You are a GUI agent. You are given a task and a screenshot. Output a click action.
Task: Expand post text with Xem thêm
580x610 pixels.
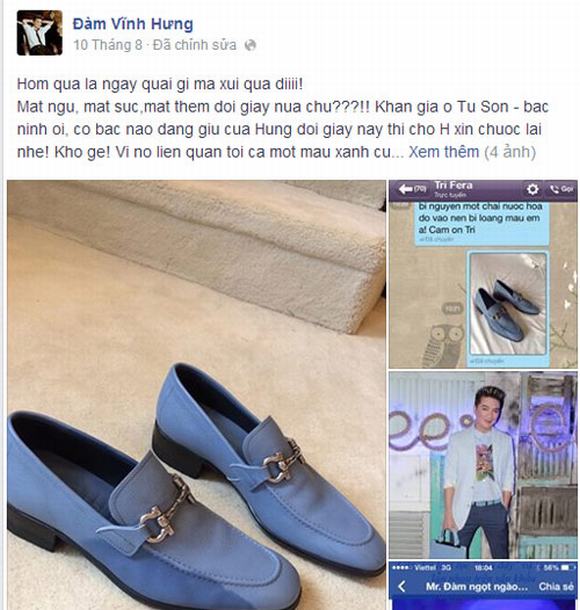point(443,152)
